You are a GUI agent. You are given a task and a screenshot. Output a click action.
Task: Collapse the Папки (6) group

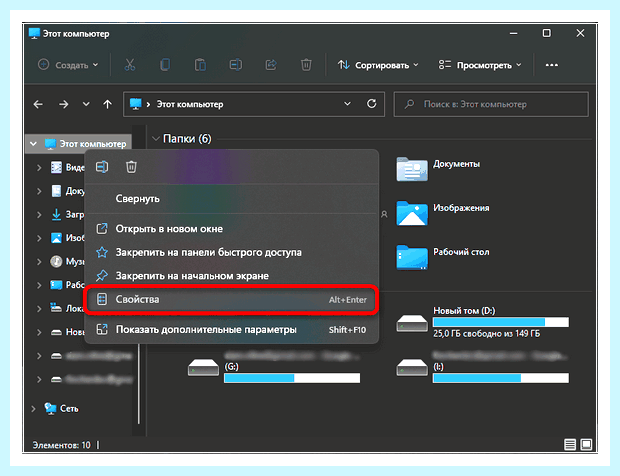[155, 139]
